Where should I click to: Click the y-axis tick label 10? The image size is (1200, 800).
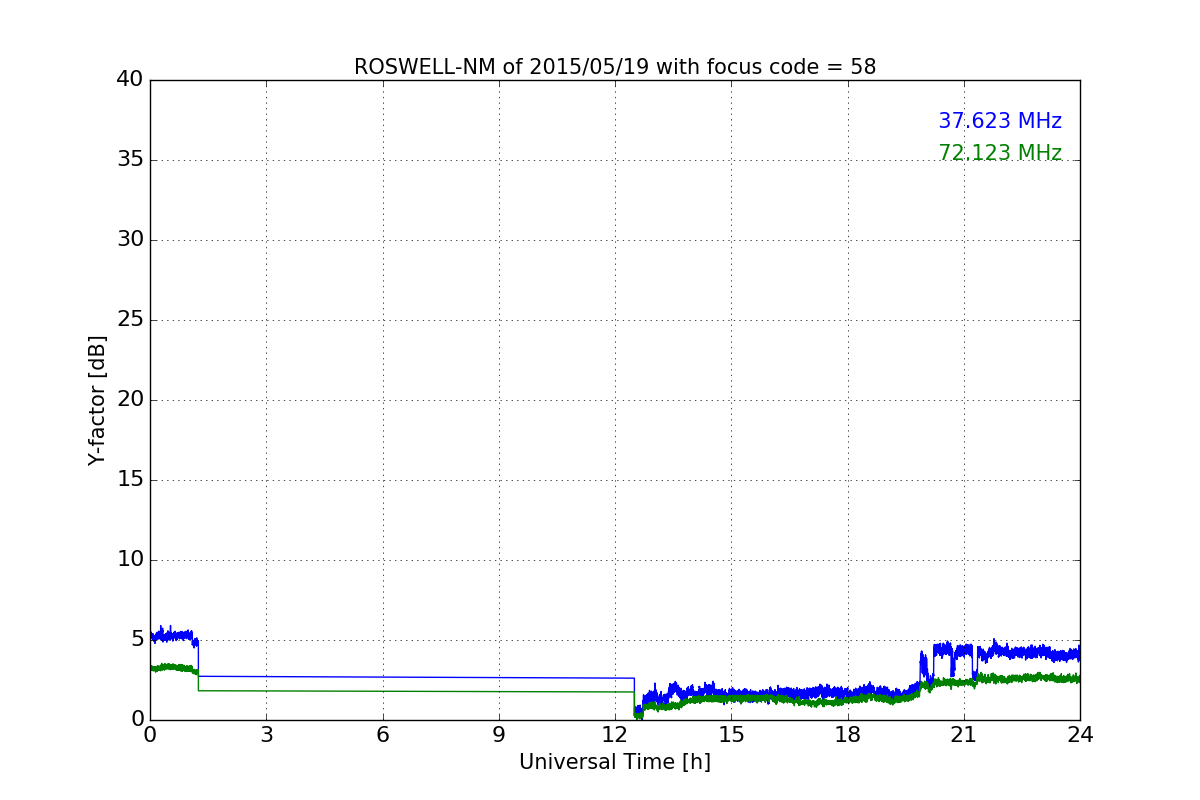click(130, 560)
